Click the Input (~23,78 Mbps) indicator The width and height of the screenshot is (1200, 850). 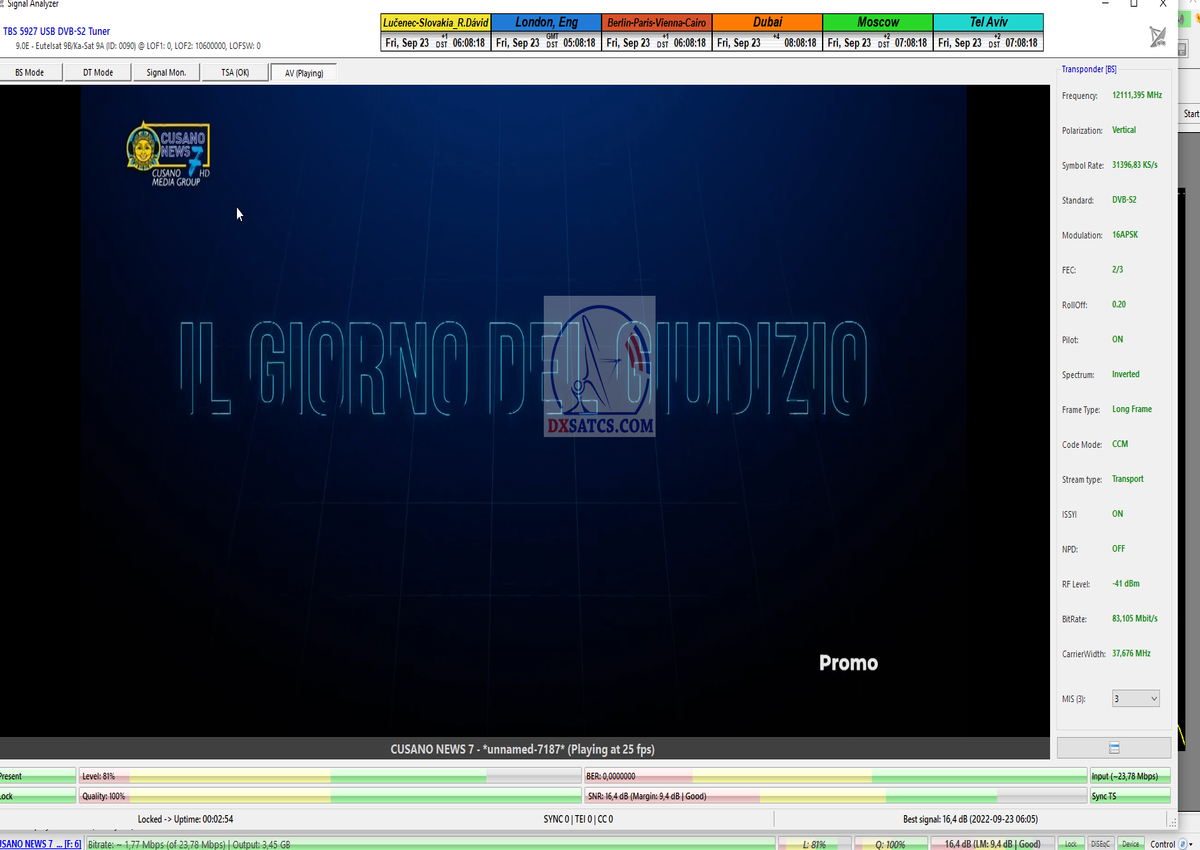(x=1129, y=776)
